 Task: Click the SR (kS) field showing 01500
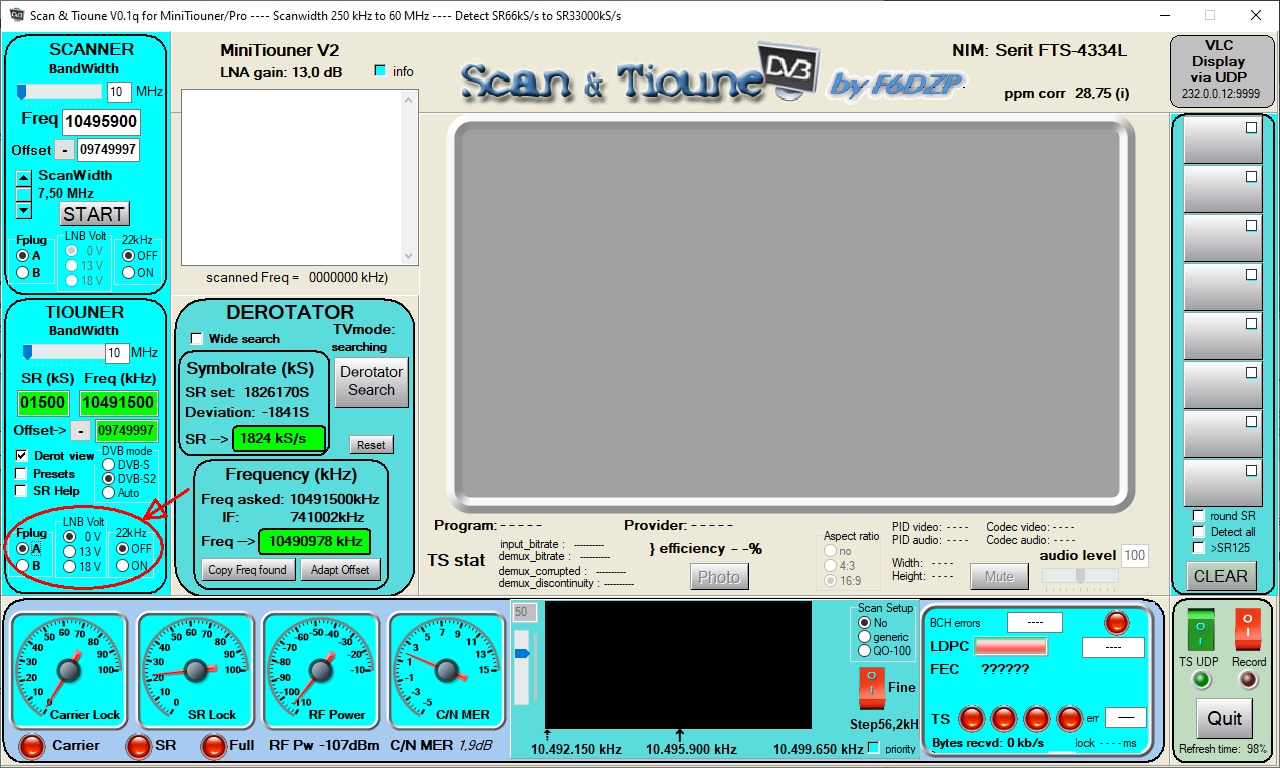[x=43, y=403]
